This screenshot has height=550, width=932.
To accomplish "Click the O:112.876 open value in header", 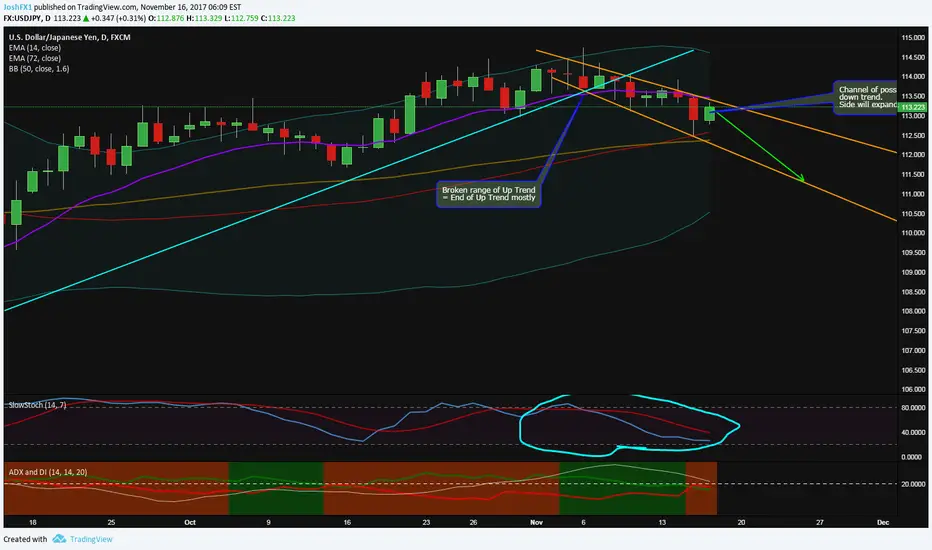I will coord(166,18).
